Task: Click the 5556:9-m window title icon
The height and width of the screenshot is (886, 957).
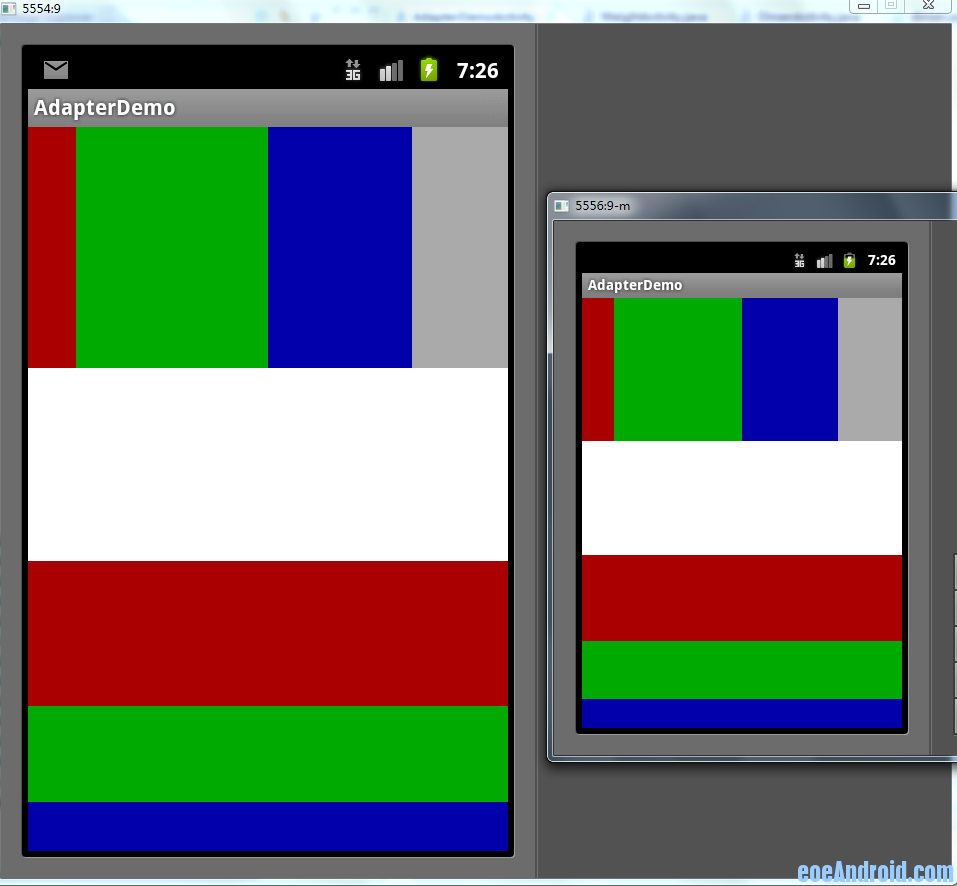Action: [562, 206]
